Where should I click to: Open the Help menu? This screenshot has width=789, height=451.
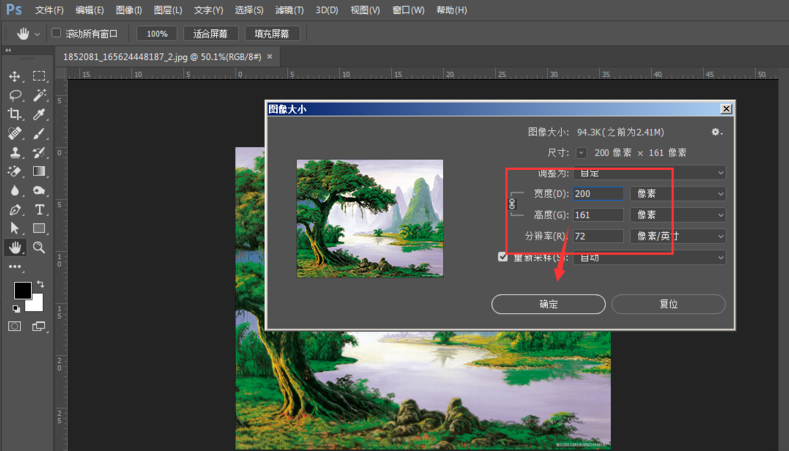tap(452, 10)
